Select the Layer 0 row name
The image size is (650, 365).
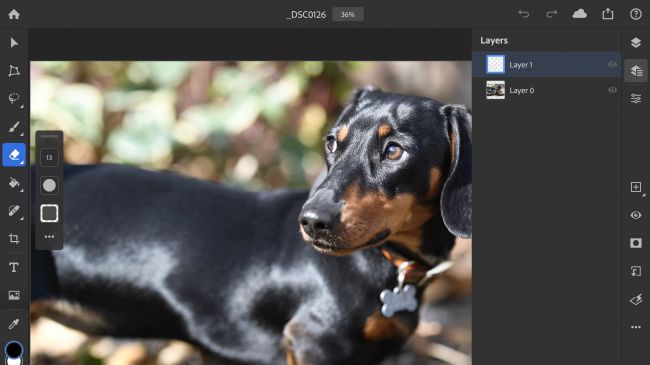[x=521, y=90]
